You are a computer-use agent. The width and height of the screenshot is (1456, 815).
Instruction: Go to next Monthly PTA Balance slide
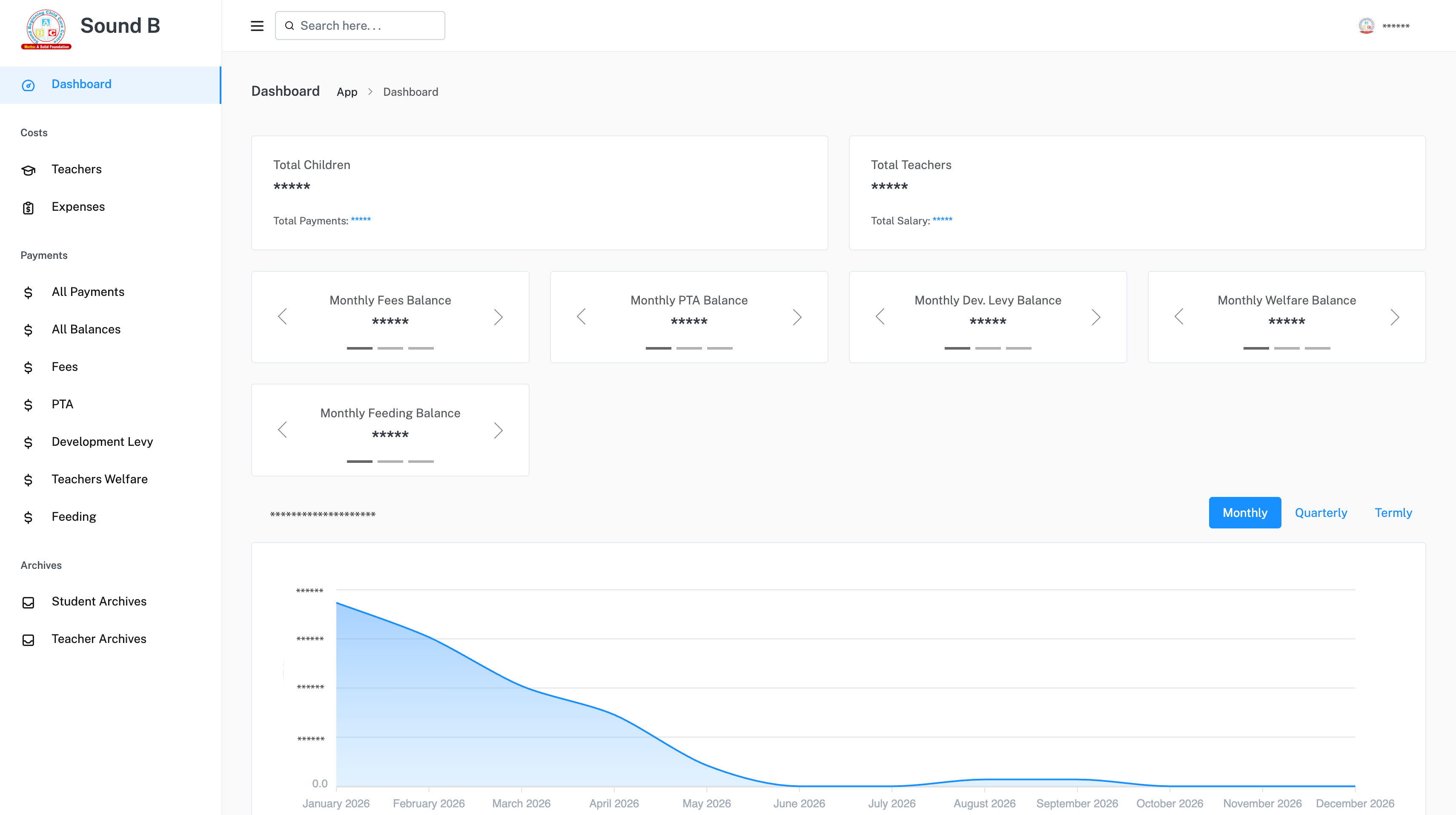tap(797, 317)
